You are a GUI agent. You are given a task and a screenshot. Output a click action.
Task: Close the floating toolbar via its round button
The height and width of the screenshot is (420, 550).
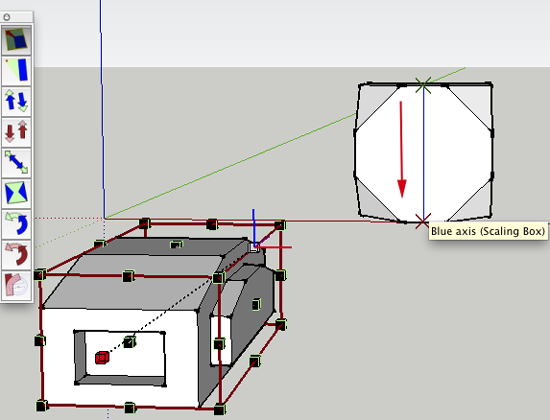pyautogui.click(x=7, y=17)
